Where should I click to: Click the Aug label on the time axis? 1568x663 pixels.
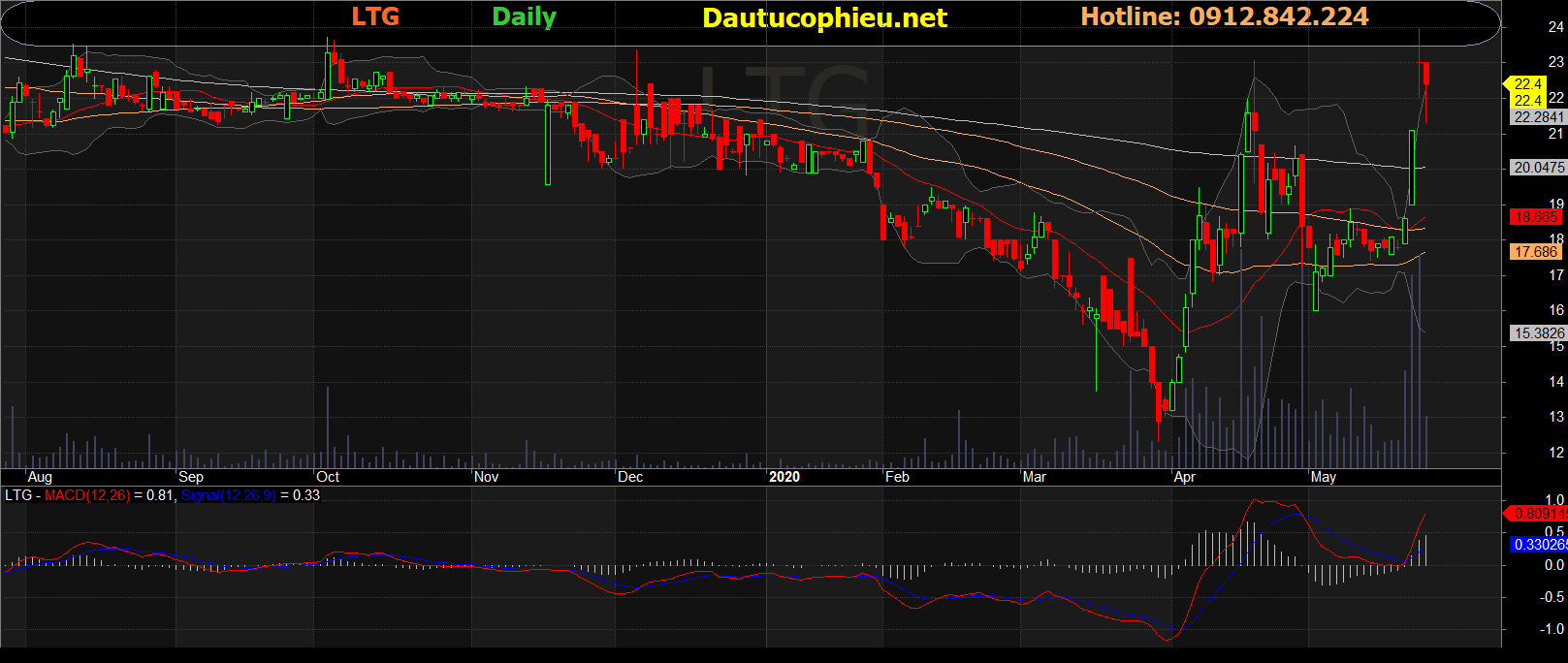click(40, 477)
